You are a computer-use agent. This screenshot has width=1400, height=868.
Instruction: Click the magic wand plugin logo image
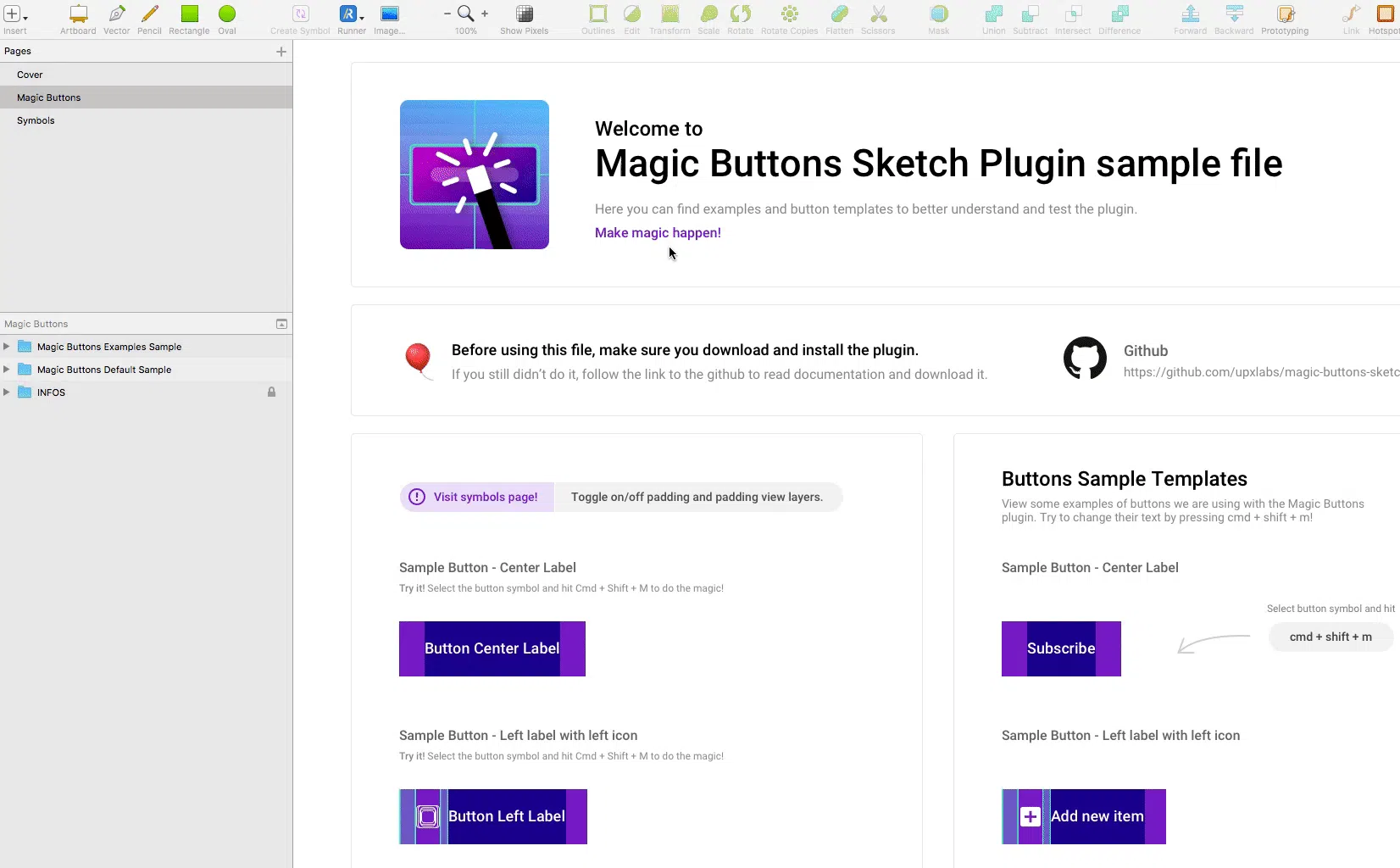pyautogui.click(x=475, y=175)
